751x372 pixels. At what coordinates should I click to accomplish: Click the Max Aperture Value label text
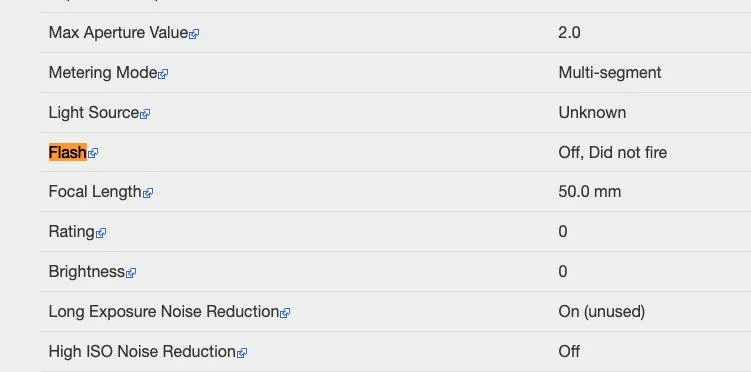click(x=118, y=33)
